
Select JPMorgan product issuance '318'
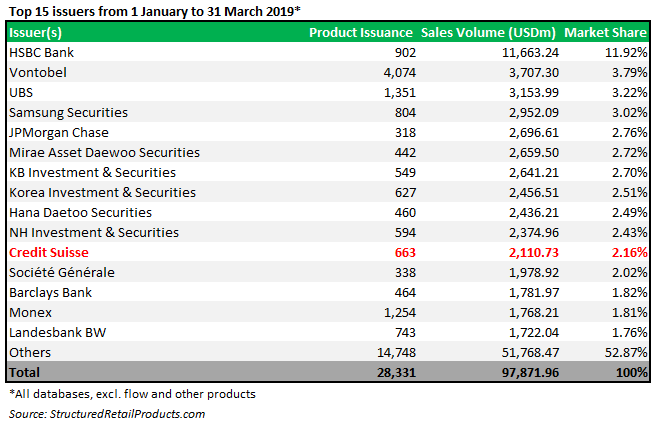405,133
